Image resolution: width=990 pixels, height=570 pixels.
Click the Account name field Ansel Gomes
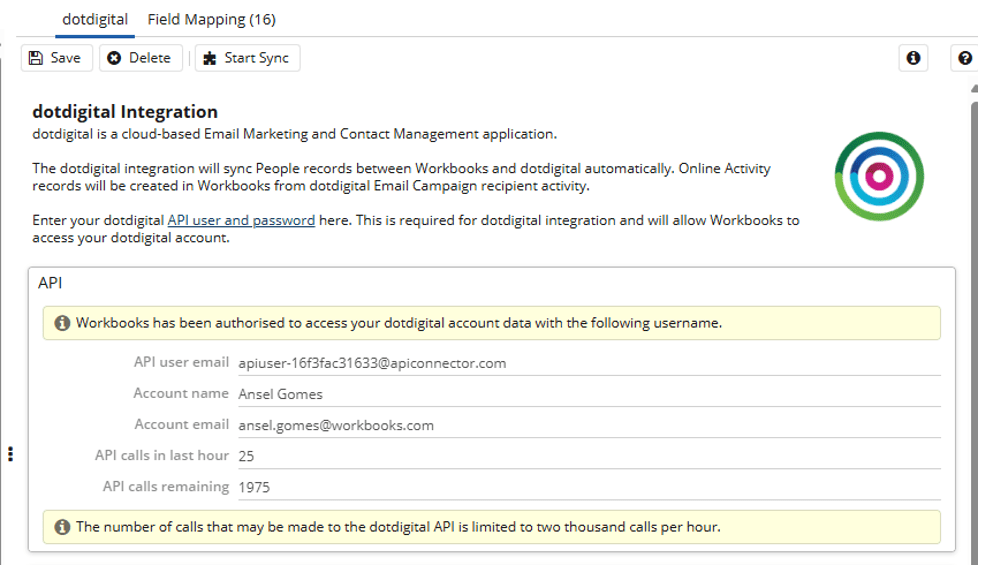pyautogui.click(x=589, y=394)
